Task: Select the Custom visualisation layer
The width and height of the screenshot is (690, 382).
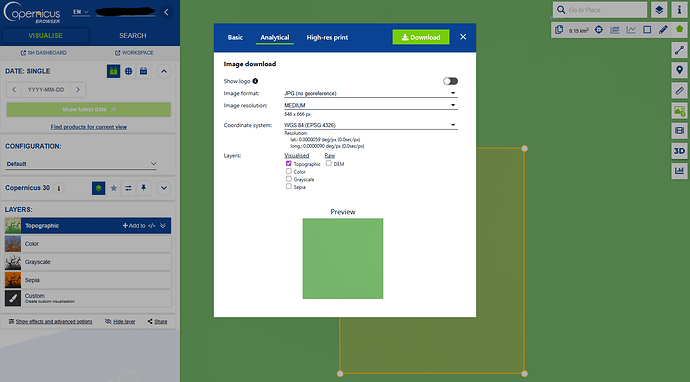Action: pyautogui.click(x=88, y=298)
